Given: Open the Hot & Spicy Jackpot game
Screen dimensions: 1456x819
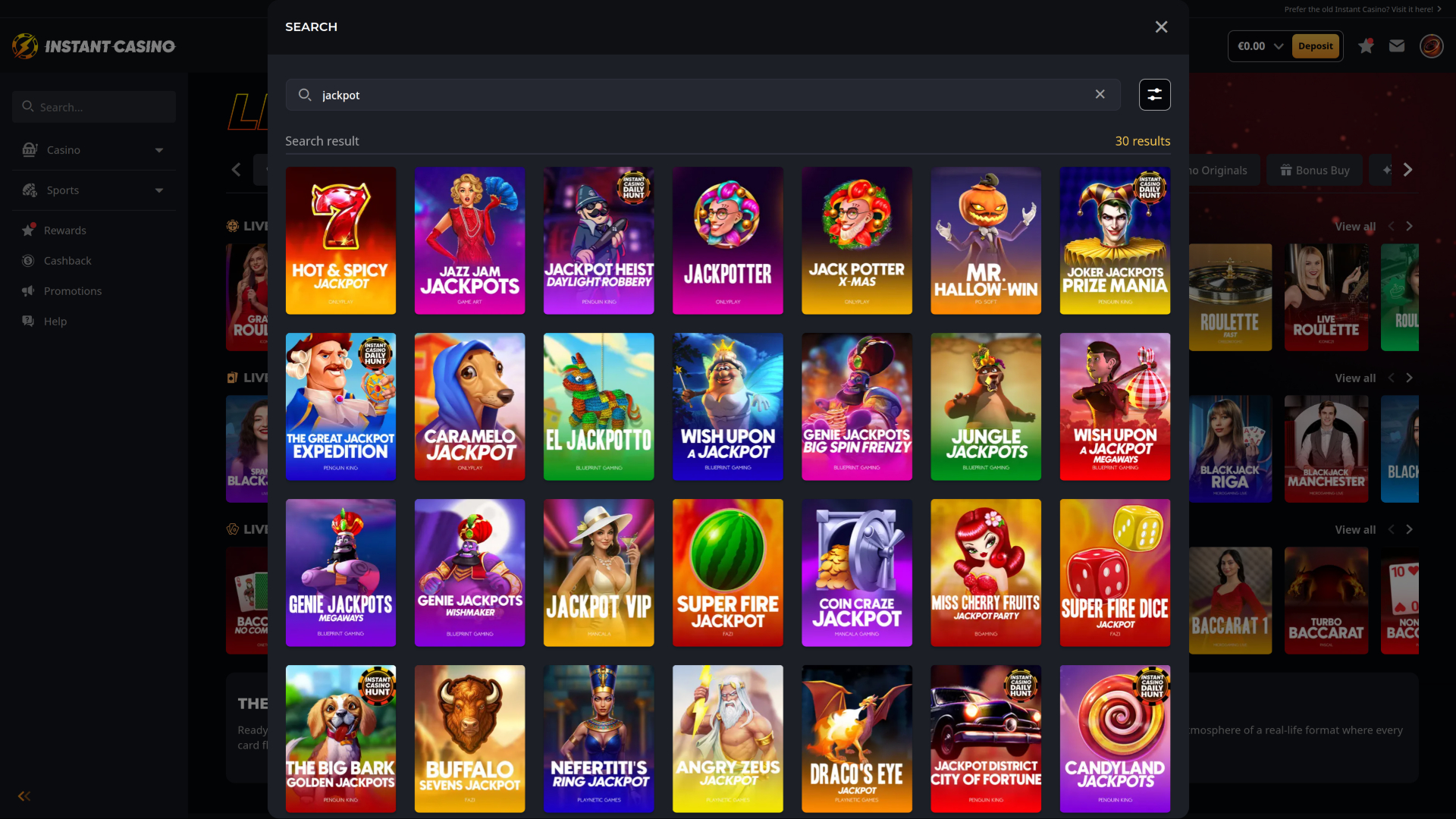Looking at the screenshot, I should 340,240.
